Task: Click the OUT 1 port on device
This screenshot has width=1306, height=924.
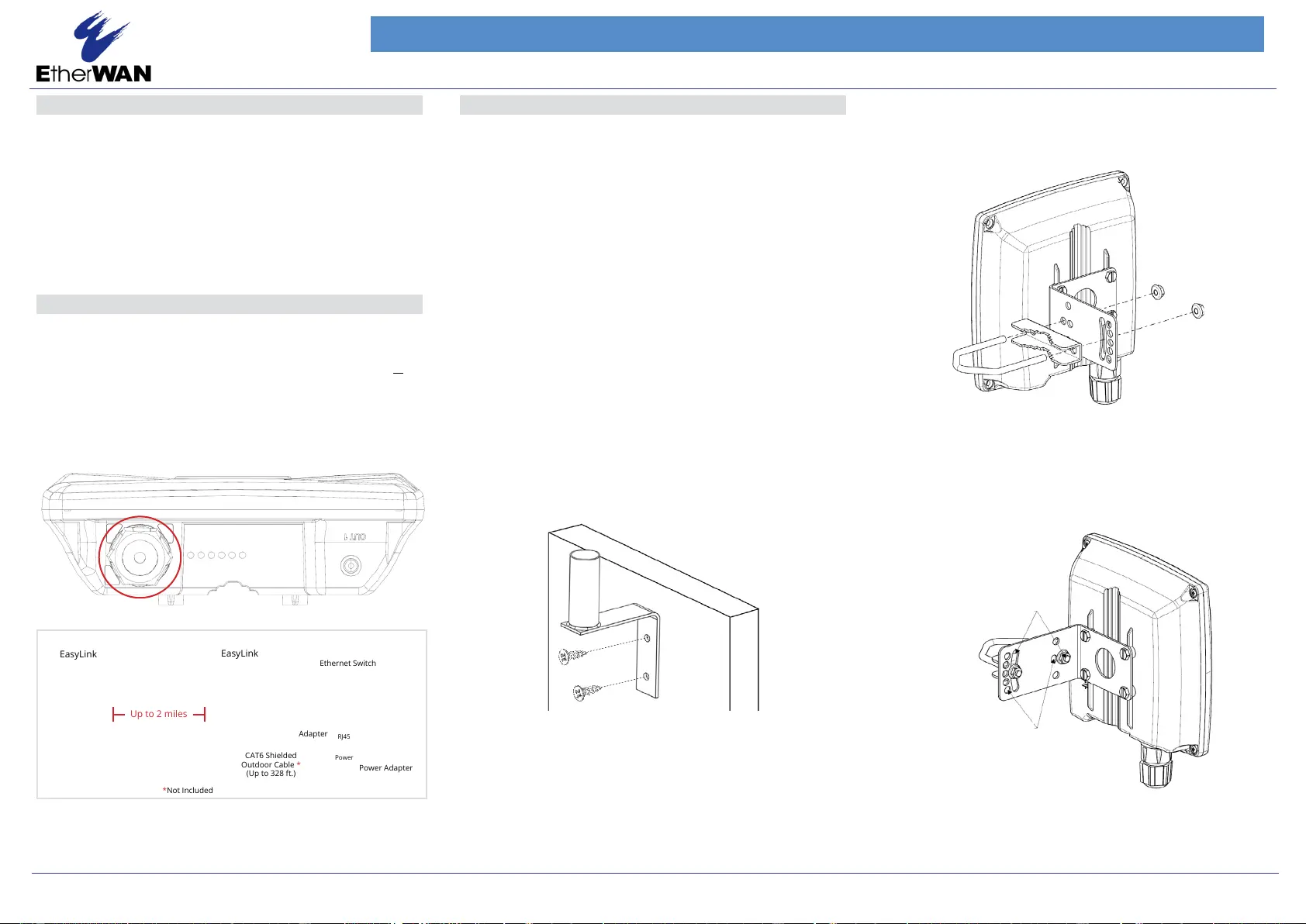Action: click(x=351, y=565)
